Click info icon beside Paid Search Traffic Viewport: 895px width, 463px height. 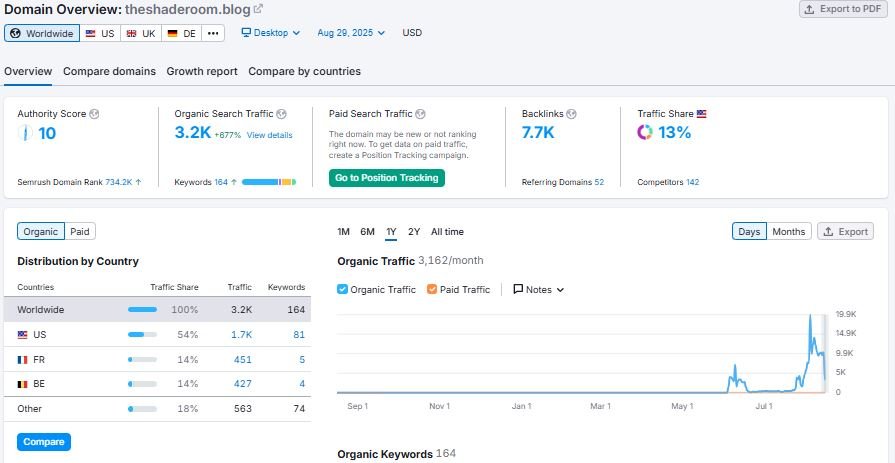tap(420, 114)
